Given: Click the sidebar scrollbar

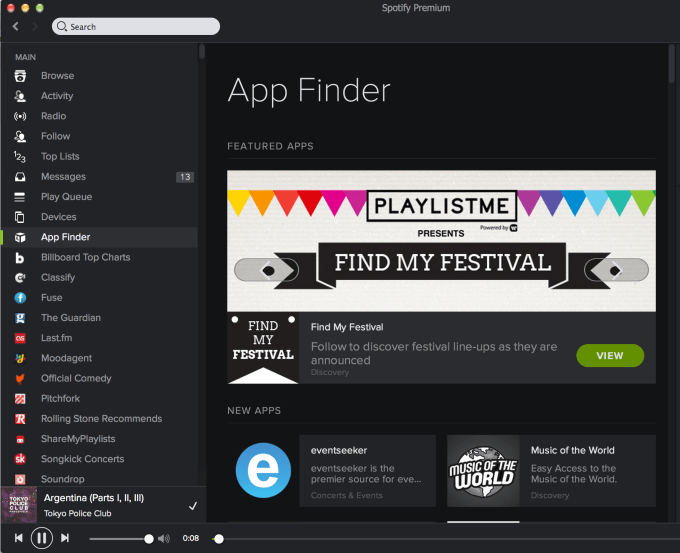Looking at the screenshot, I should point(202,51).
